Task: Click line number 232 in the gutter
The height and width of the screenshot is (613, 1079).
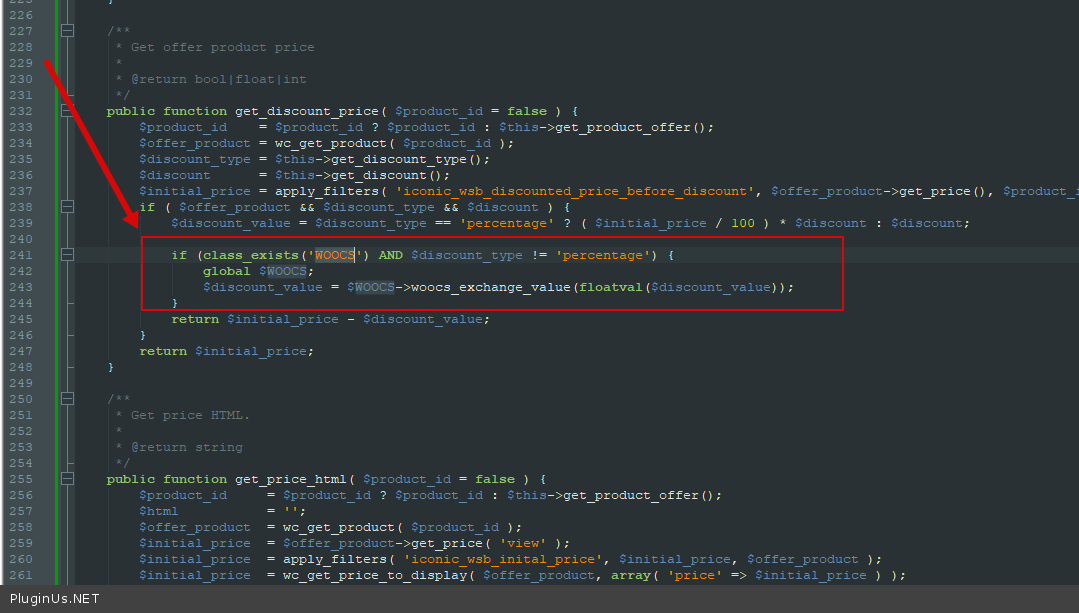Action: 20,111
